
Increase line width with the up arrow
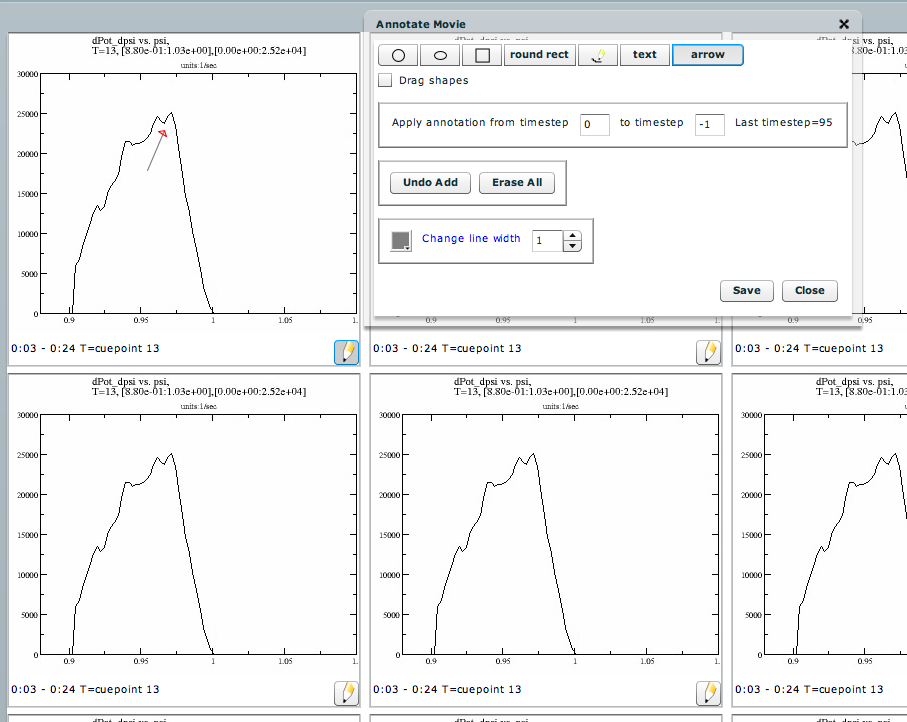[572, 235]
